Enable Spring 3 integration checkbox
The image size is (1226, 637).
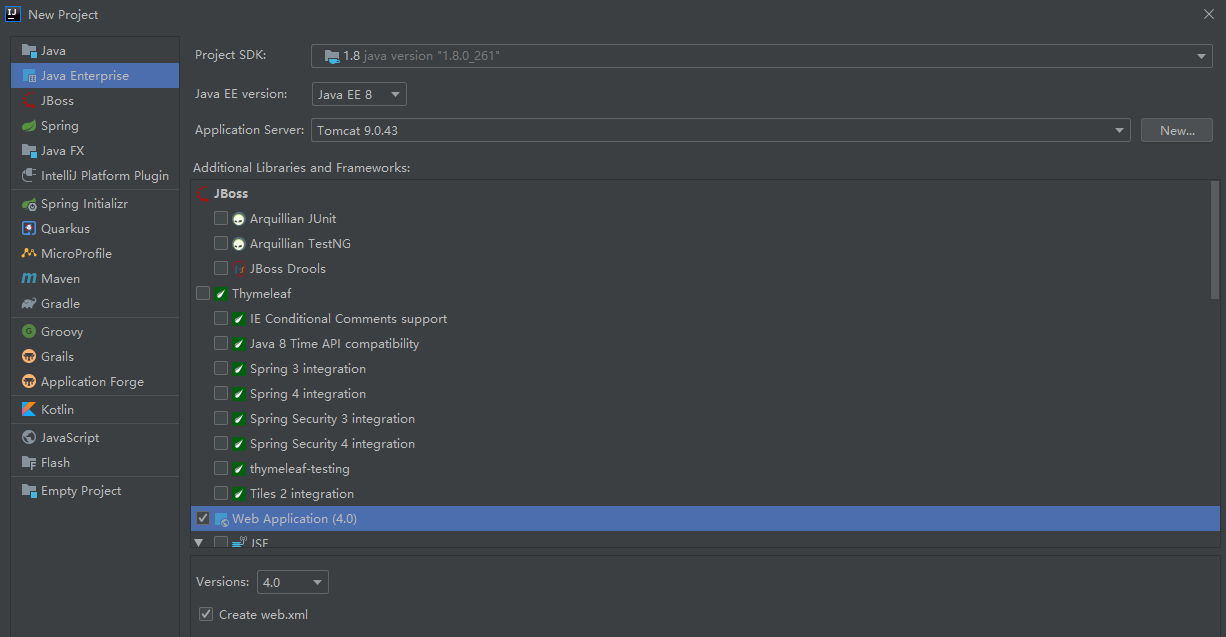[221, 368]
